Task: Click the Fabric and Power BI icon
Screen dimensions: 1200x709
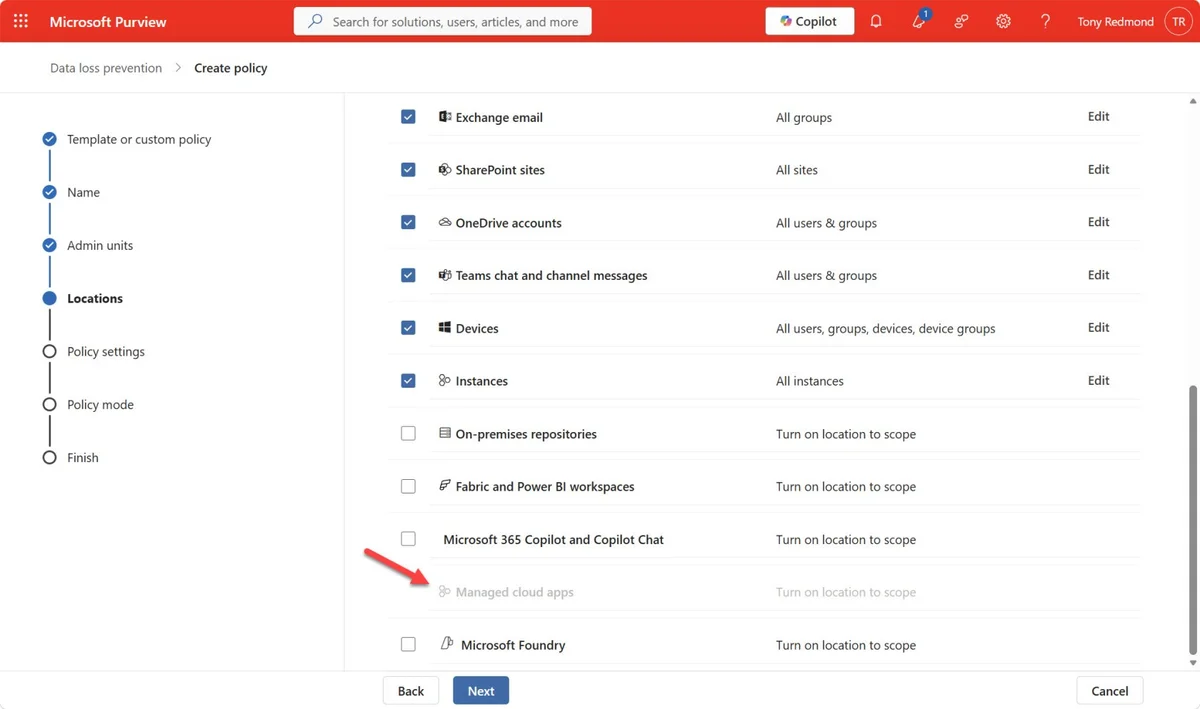Action: pyautogui.click(x=445, y=486)
